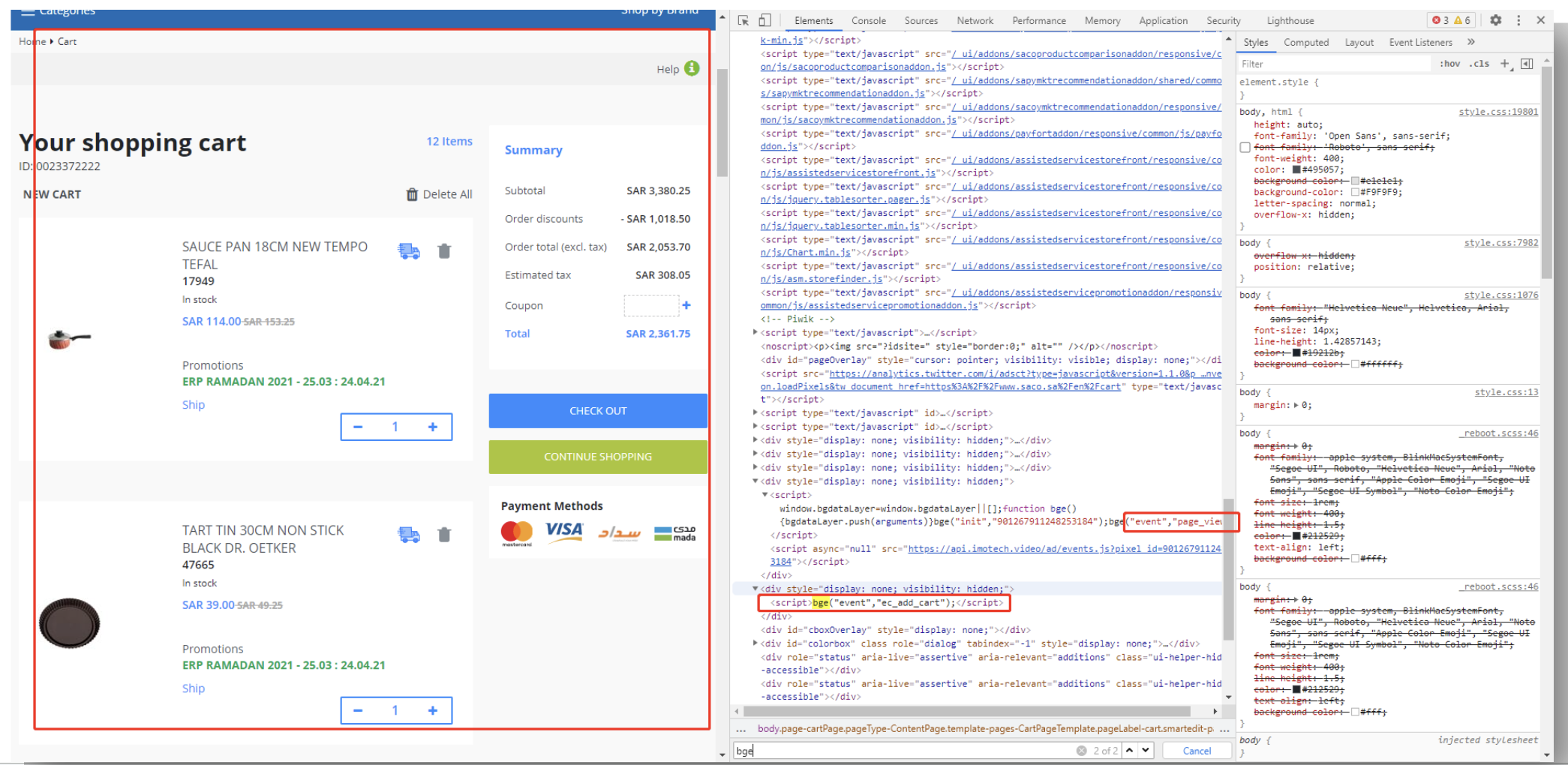Remove Tart Tin using its trash icon
The image size is (1568, 765).
click(x=444, y=534)
